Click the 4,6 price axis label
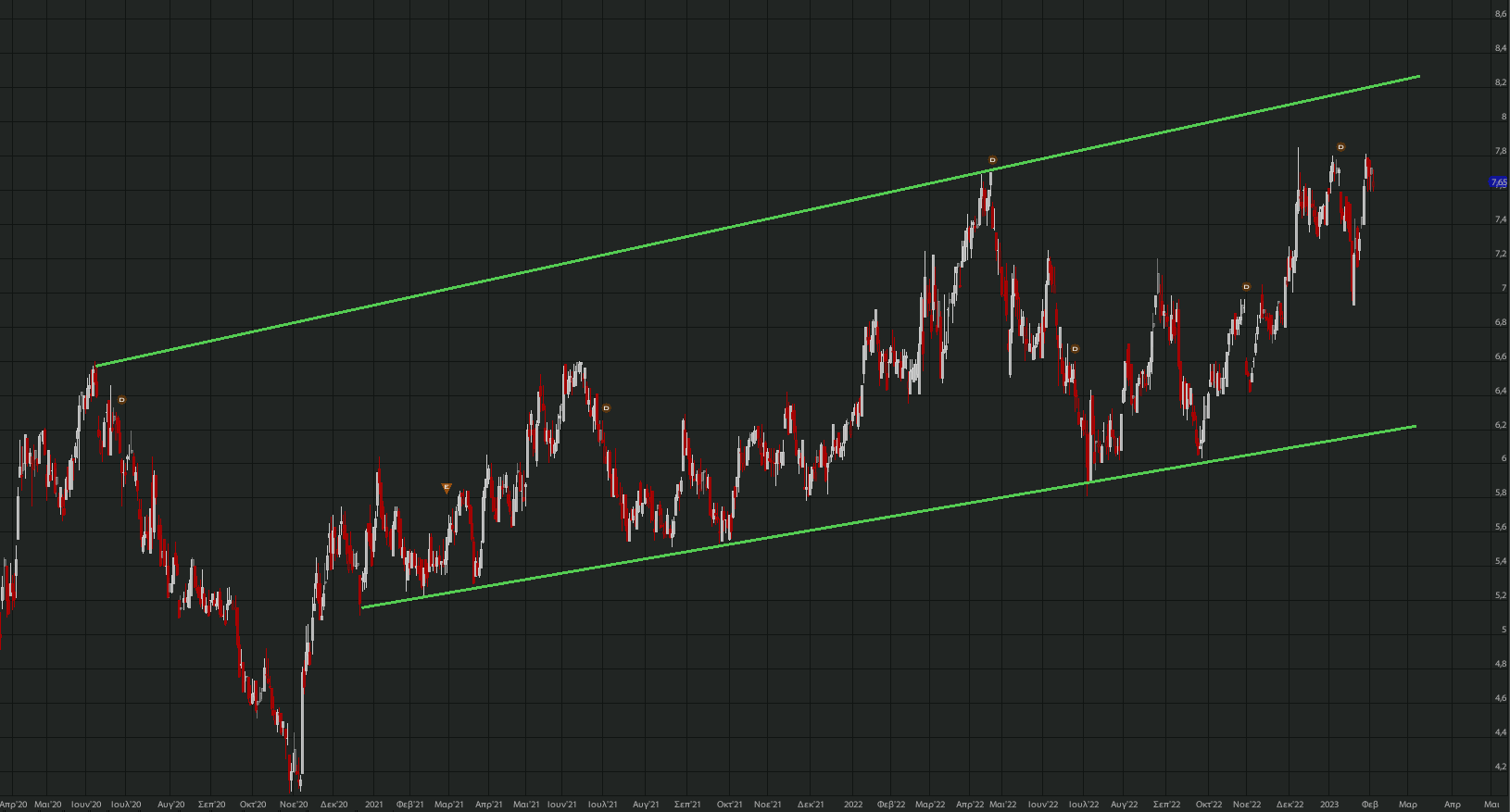Screen dimensions: 1510x812 click(1500, 698)
